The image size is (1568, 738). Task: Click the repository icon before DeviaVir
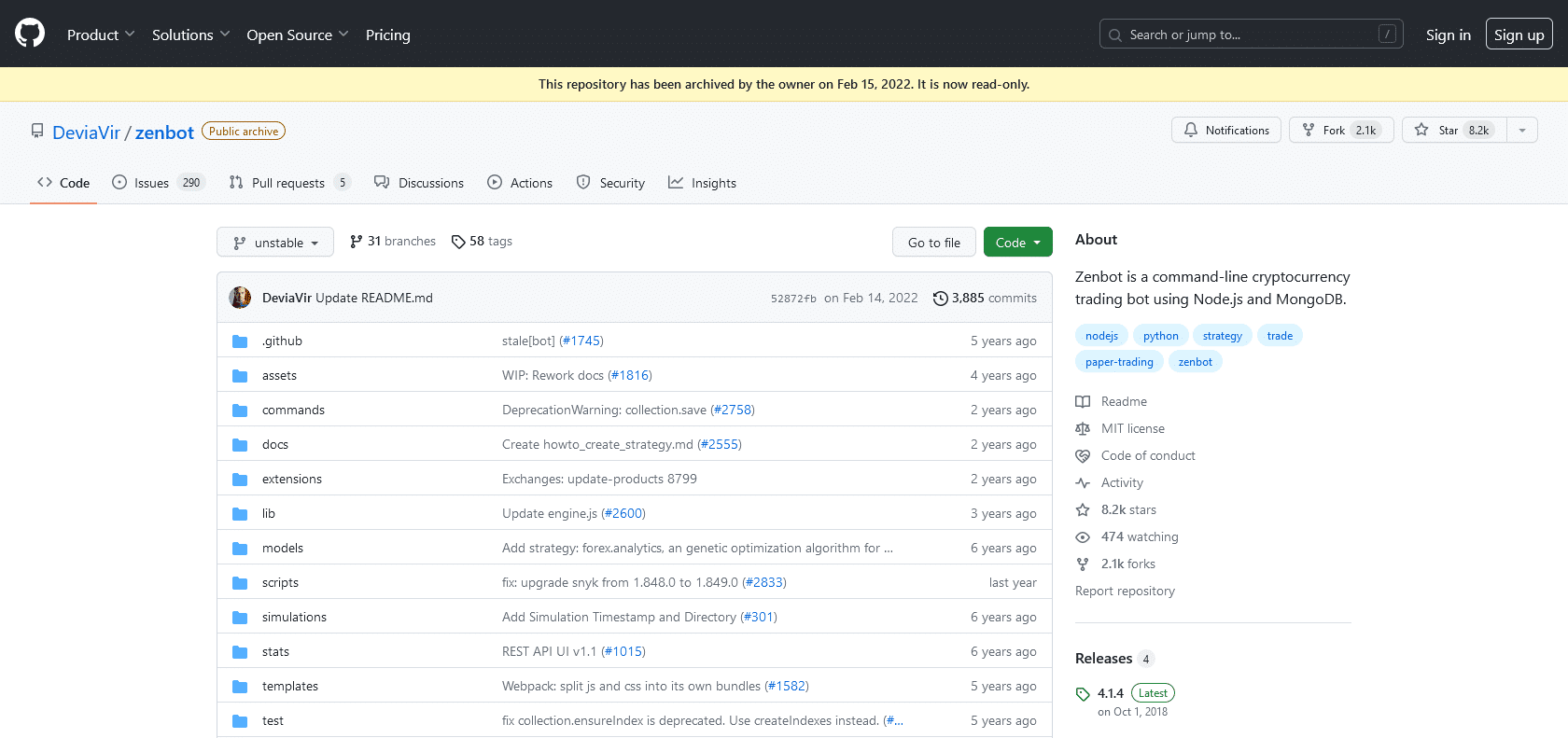pos(37,132)
